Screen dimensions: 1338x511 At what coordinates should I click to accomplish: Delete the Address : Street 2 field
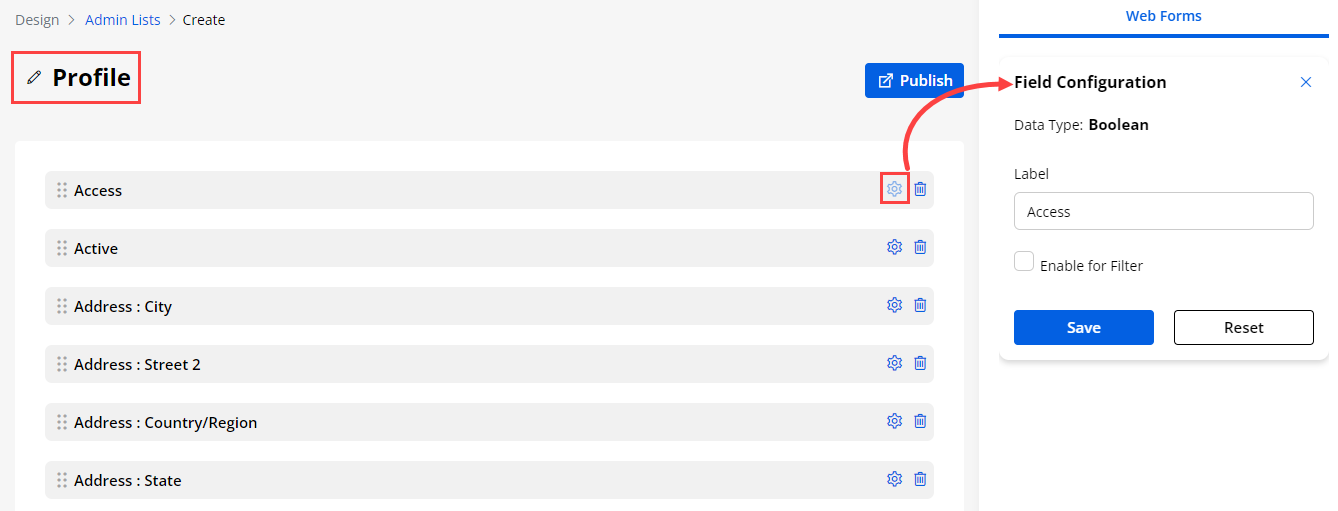coord(920,363)
